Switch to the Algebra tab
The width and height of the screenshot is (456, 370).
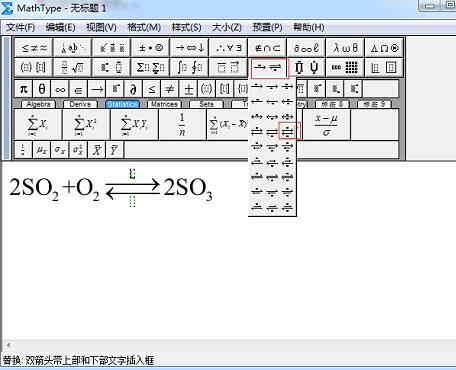tap(38, 104)
